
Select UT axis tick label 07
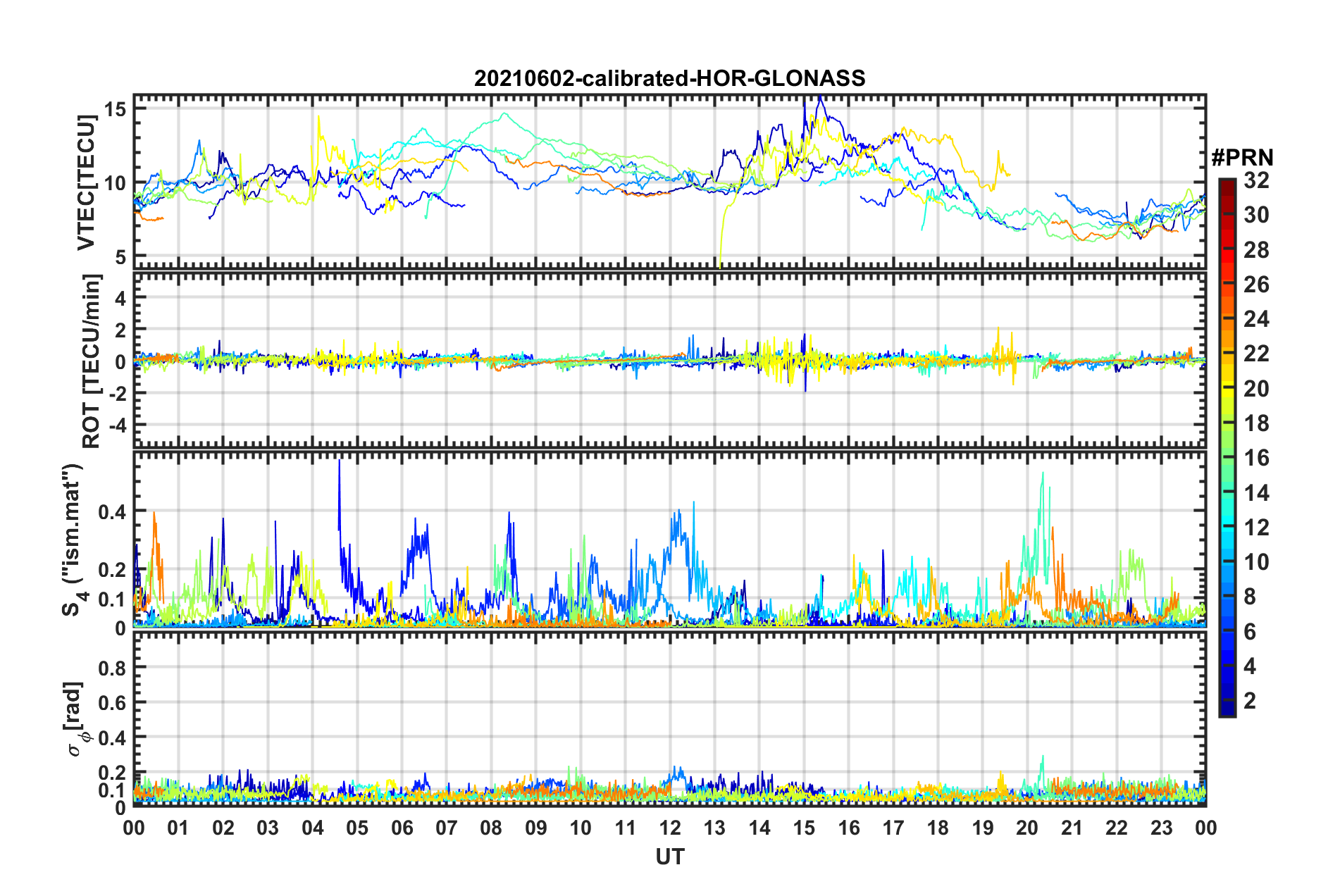point(447,828)
